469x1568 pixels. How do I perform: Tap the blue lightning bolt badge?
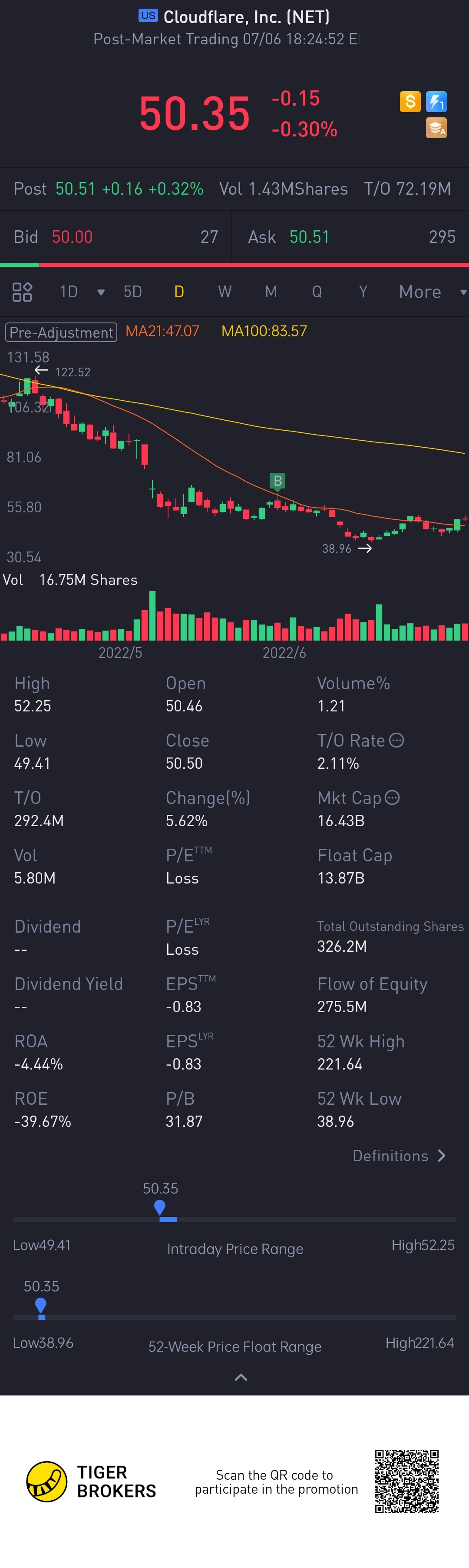tap(436, 101)
